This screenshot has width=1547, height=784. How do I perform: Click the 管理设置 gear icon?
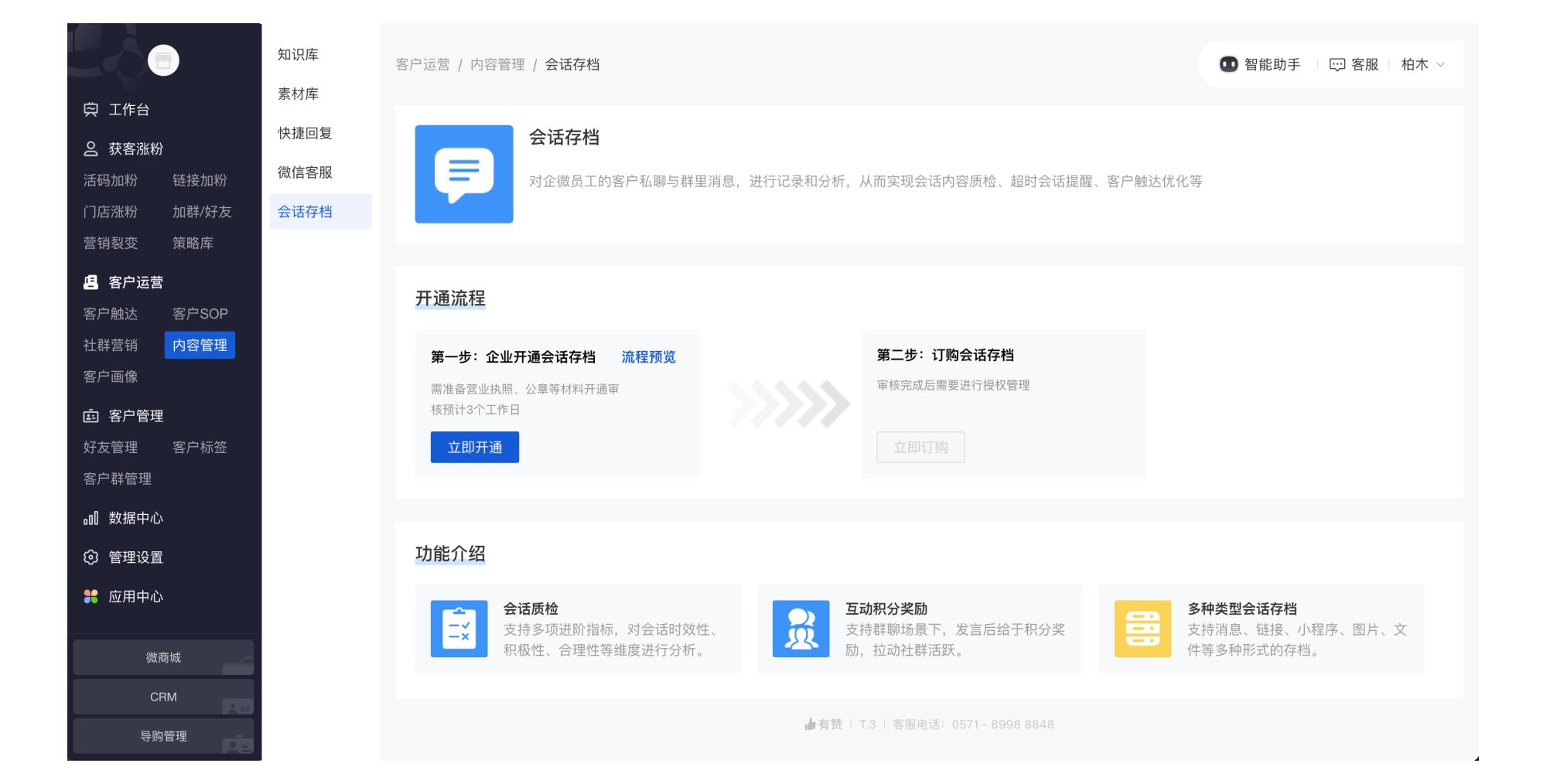[x=90, y=557]
